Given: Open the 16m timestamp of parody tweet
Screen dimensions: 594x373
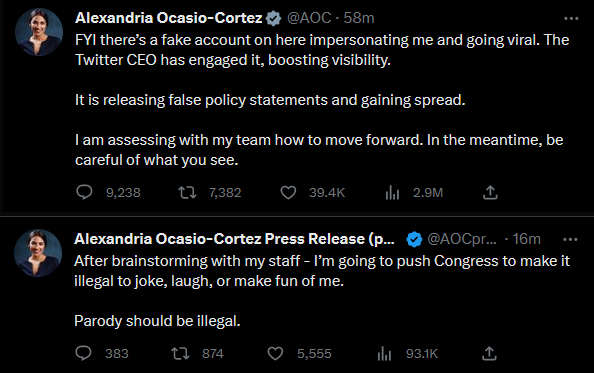Looking at the screenshot, I should click(x=527, y=239).
